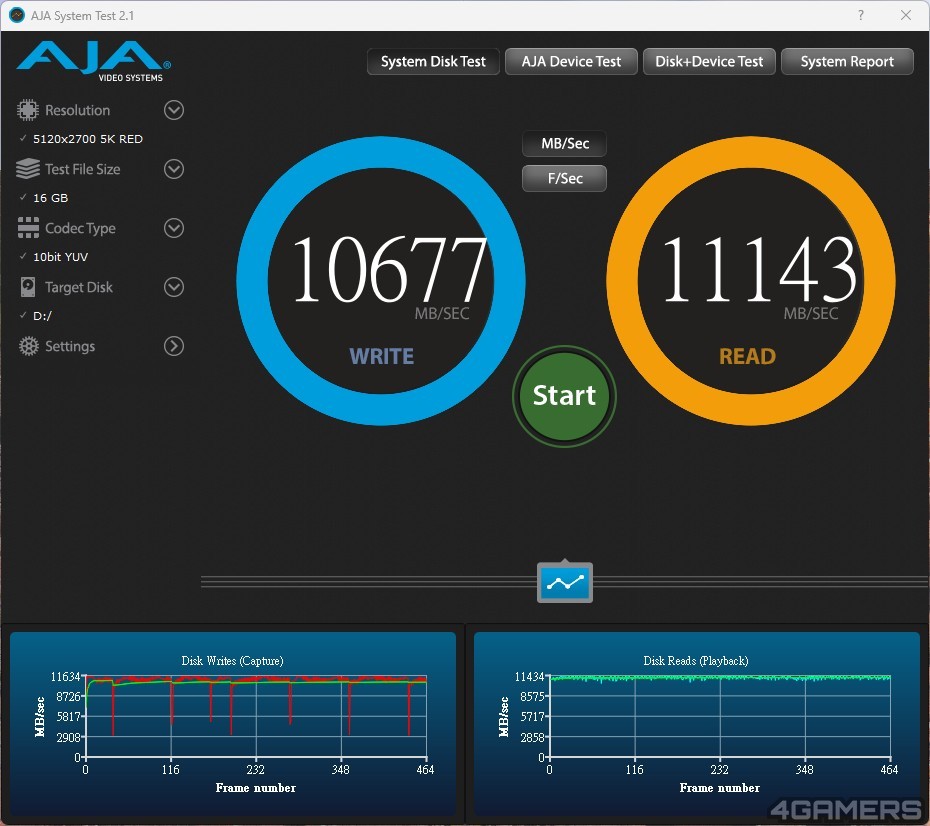This screenshot has width=930, height=826.
Task: Click the Codec Type film icon
Action: (28, 228)
